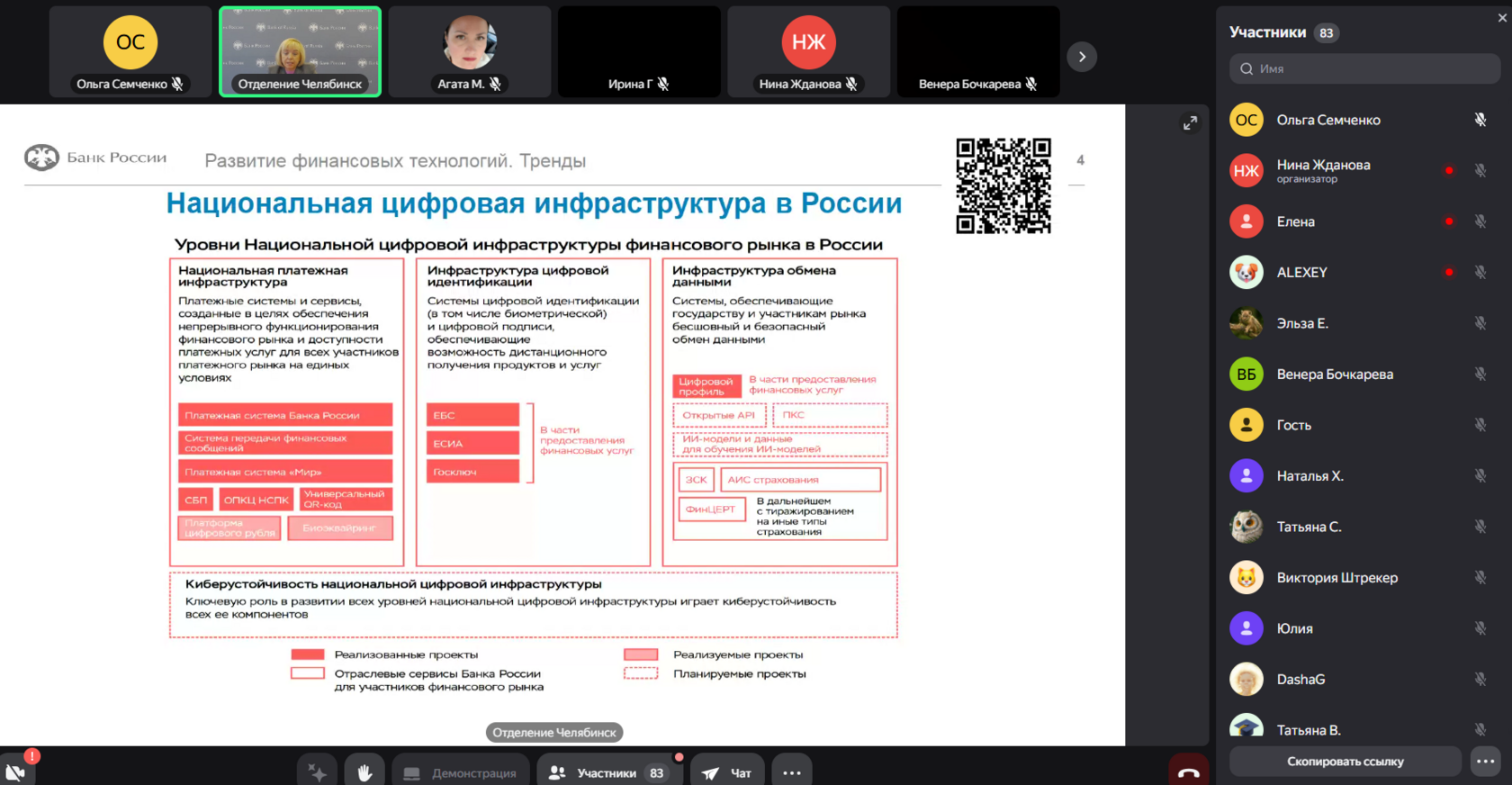Select Венера Бочкарева video tile
The width and height of the screenshot is (1512, 785).
pyautogui.click(x=978, y=51)
